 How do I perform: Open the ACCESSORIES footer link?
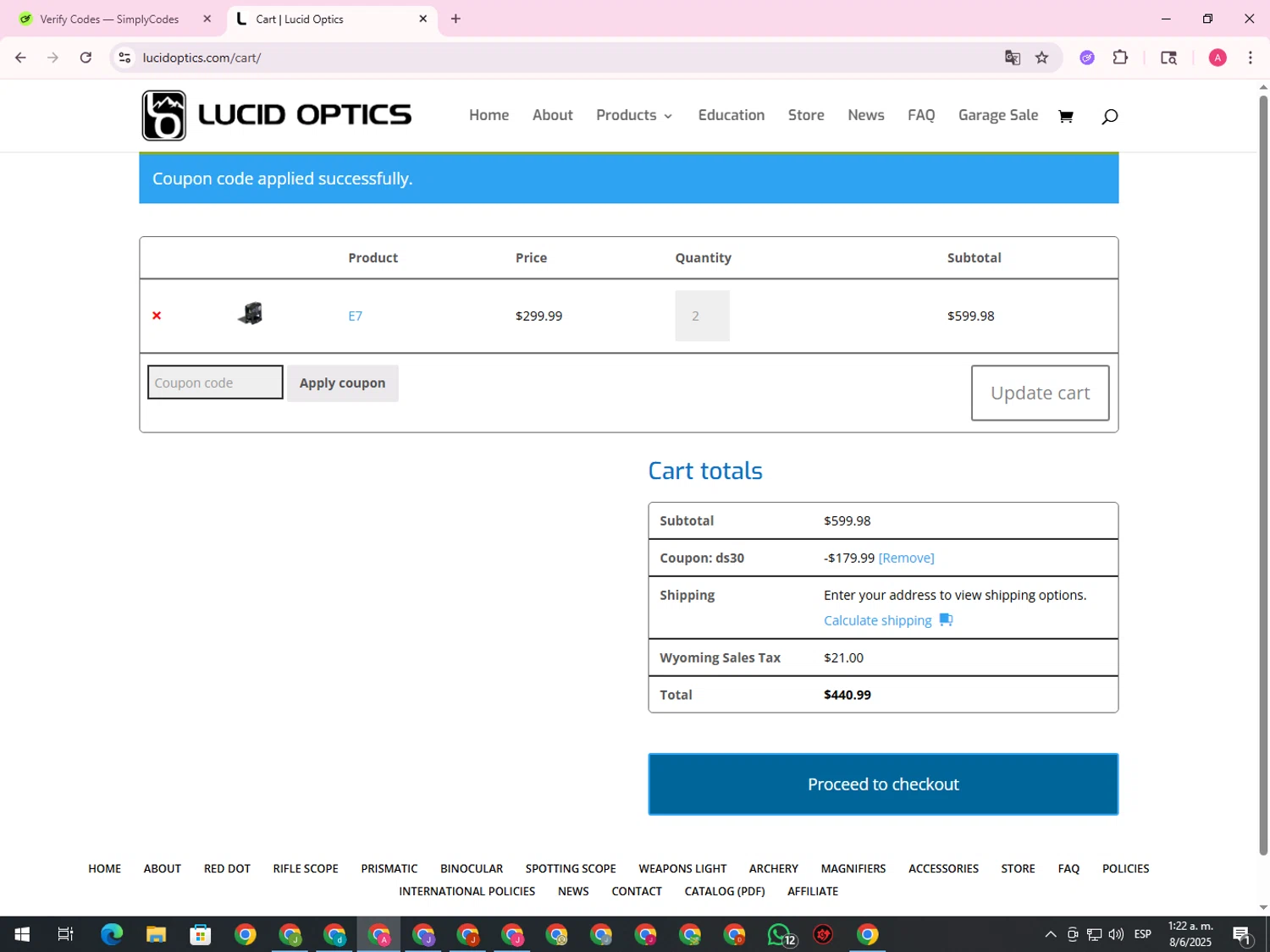coord(943,868)
